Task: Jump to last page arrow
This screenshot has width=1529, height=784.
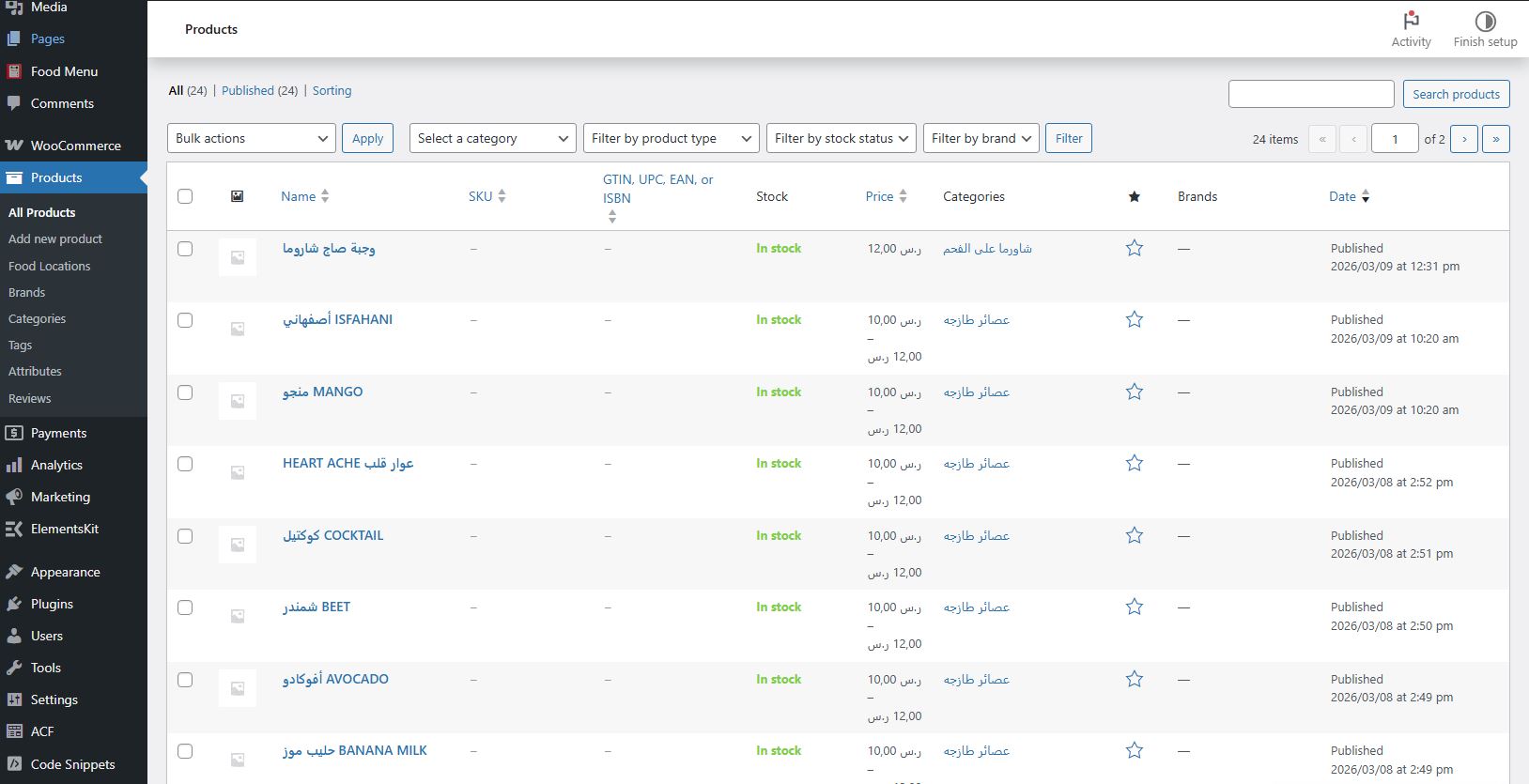Action: (1496, 139)
